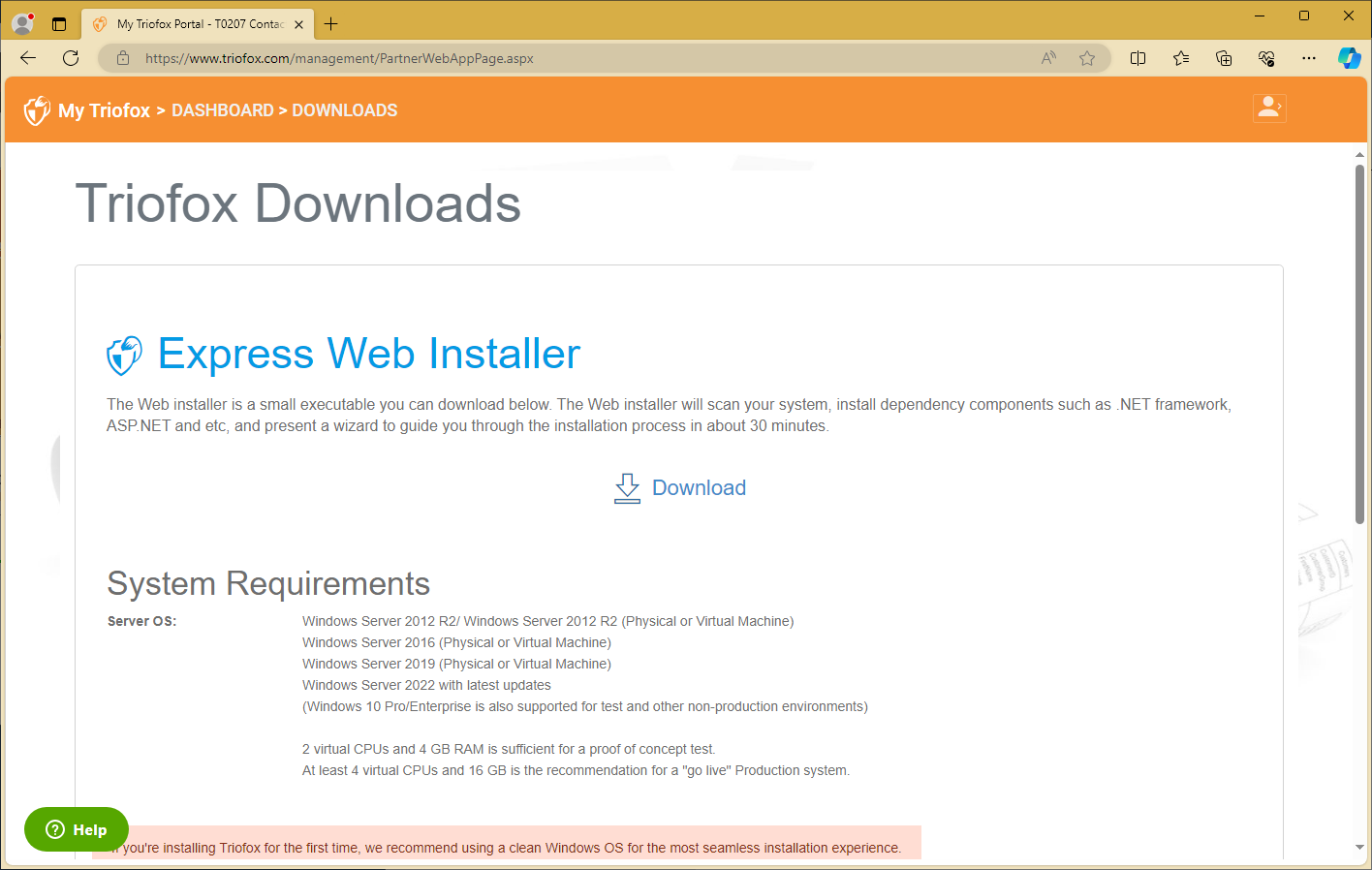
Task: Open a new browser tab
Action: pos(331,23)
